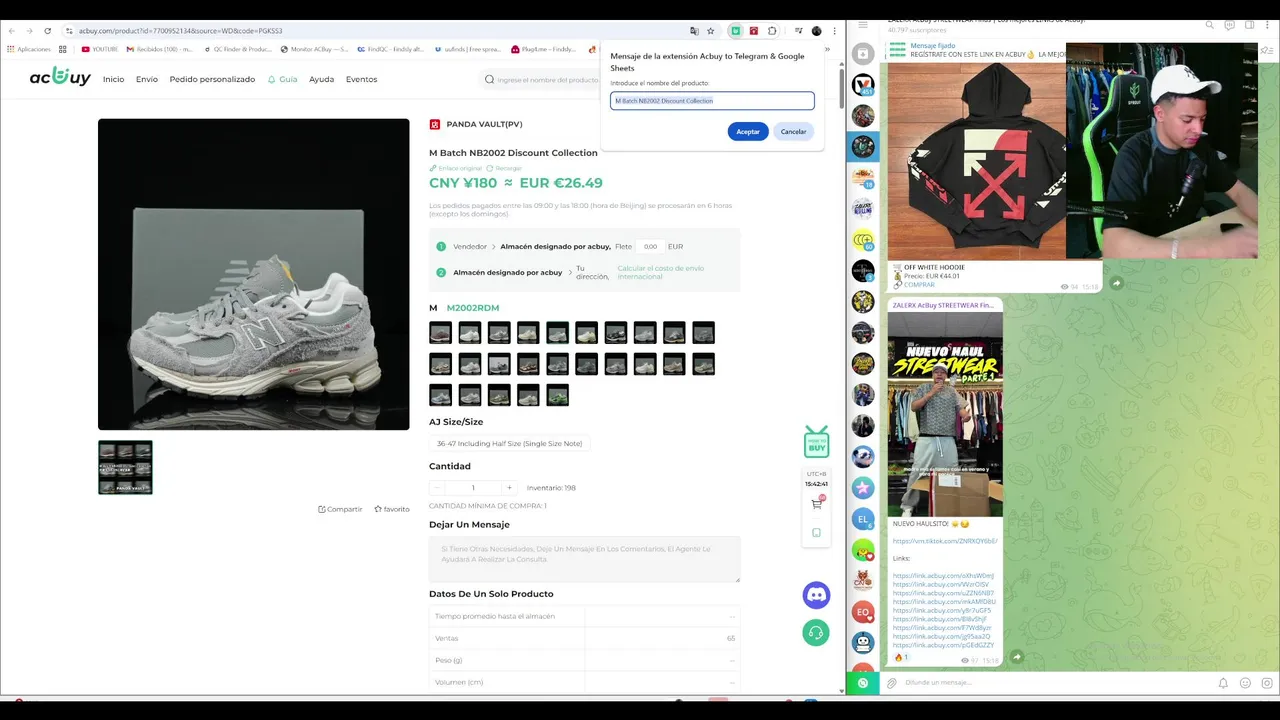Open Telegram hamburger menu
This screenshot has height=720, width=1280.
coord(863,24)
